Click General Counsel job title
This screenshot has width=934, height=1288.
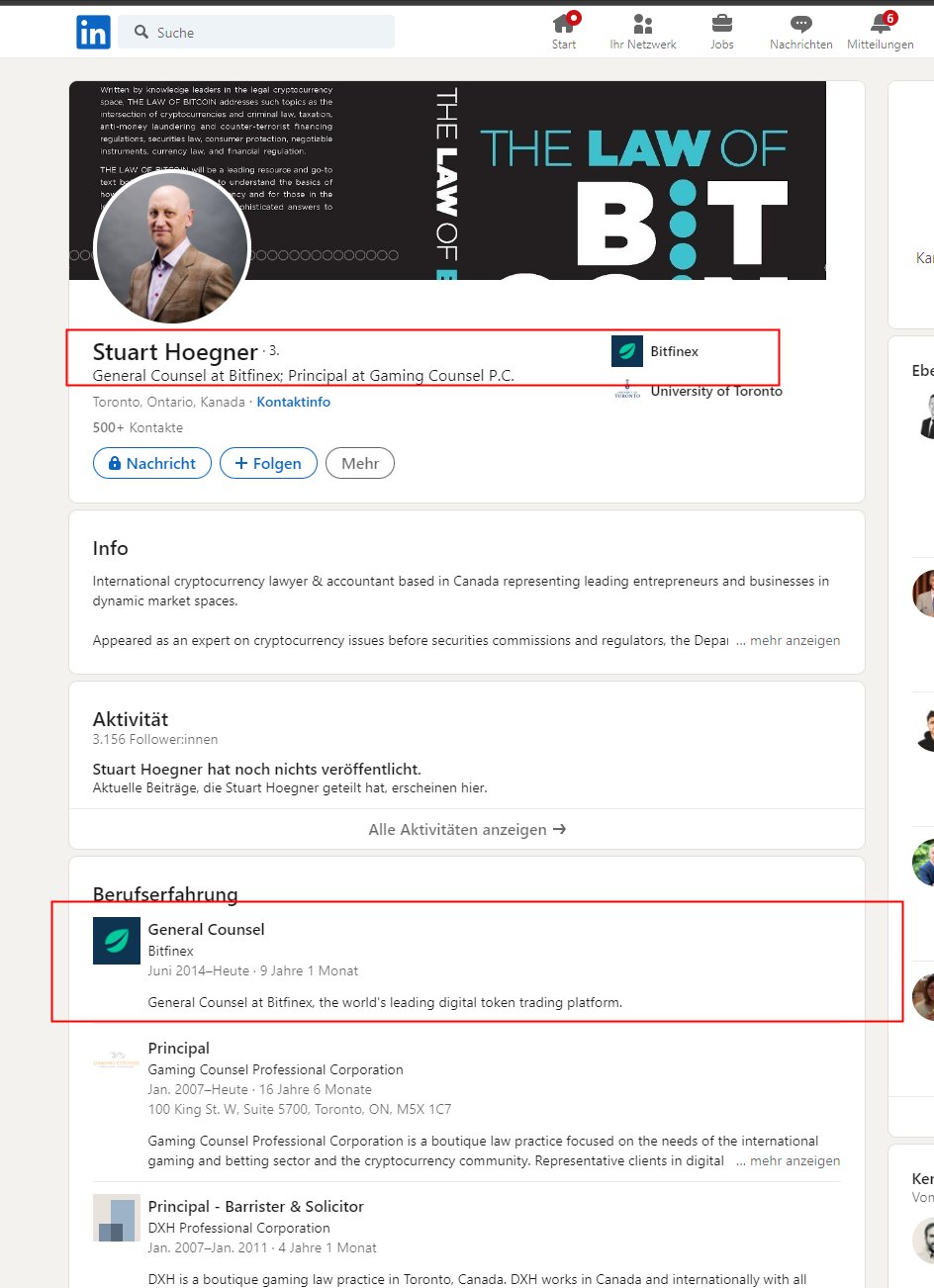click(x=206, y=929)
